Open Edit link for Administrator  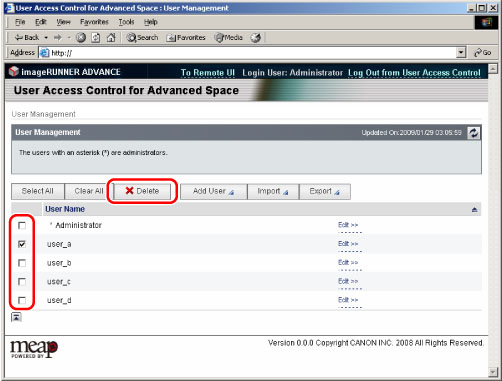point(348,225)
